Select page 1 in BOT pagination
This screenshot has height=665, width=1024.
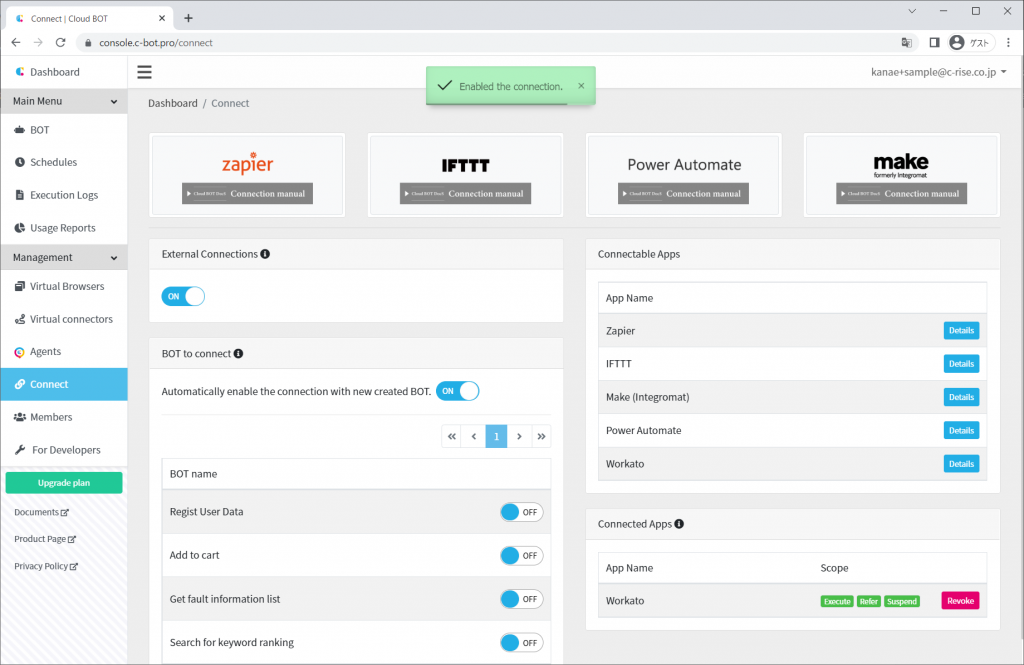(x=496, y=436)
